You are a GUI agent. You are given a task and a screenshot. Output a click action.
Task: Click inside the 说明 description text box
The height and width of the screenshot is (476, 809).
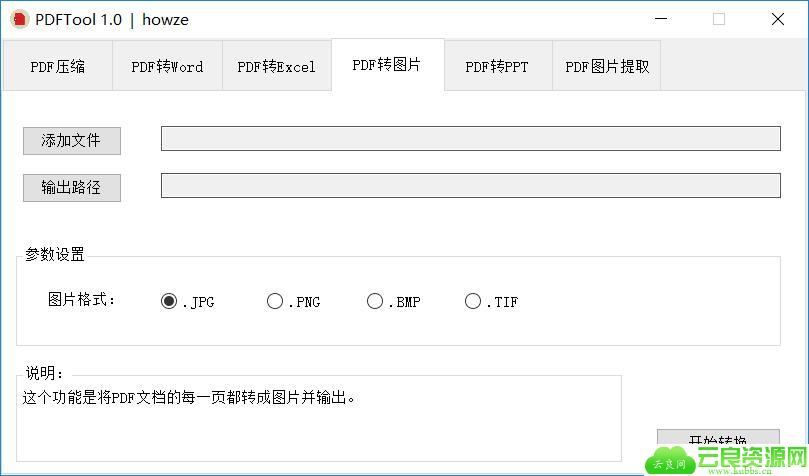pyautogui.click(x=320, y=420)
